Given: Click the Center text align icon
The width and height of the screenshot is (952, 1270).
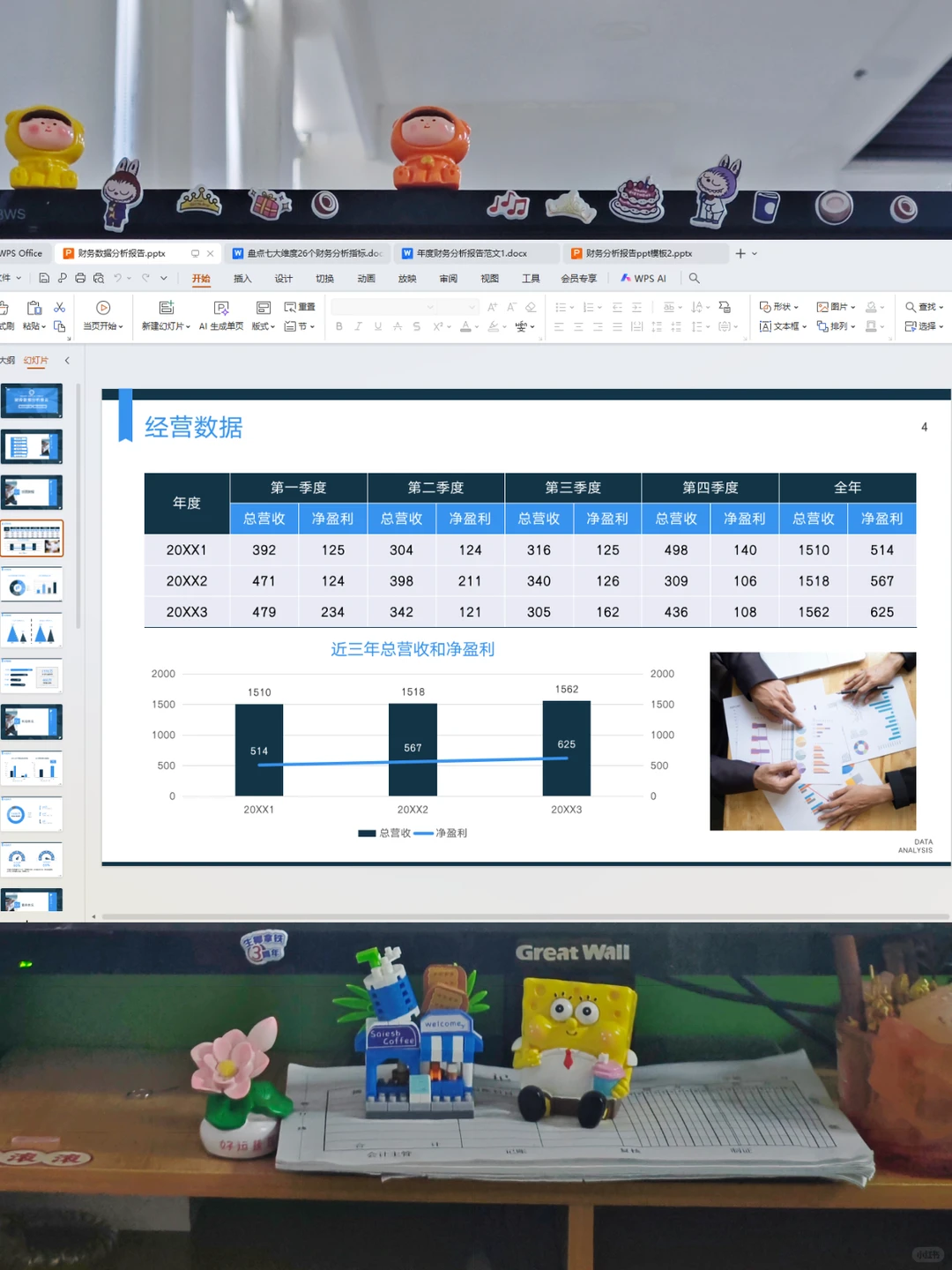Looking at the screenshot, I should pos(578,326).
